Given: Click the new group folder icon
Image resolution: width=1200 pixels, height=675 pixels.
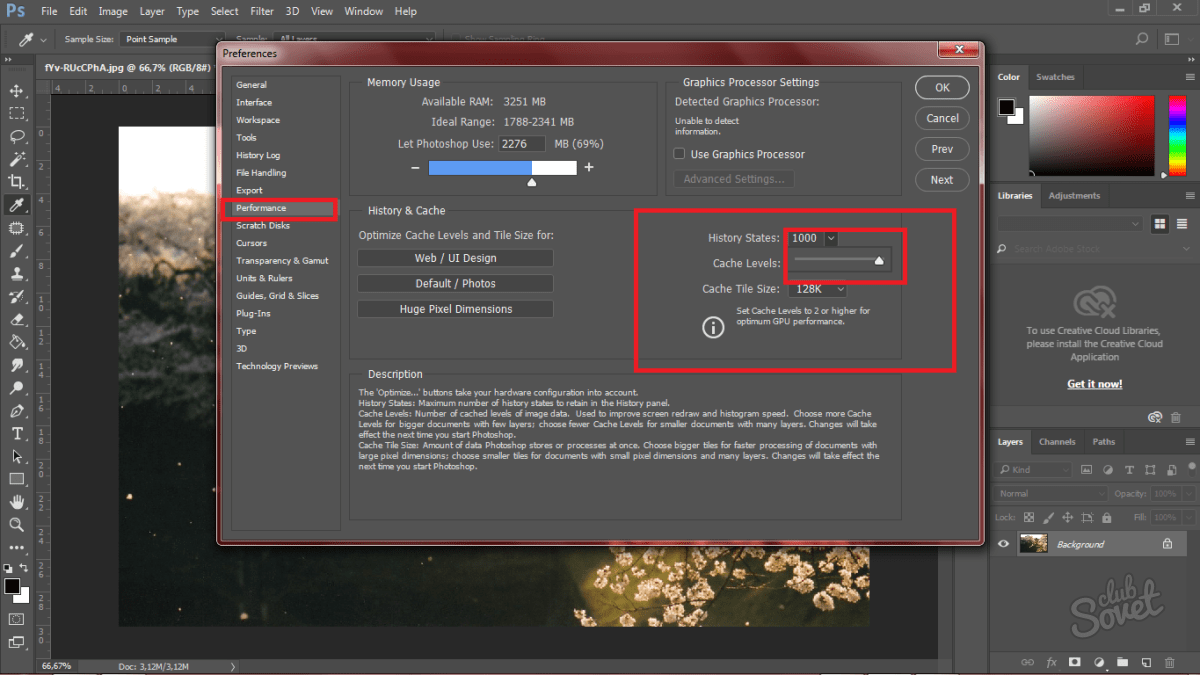Looking at the screenshot, I should [x=1123, y=662].
